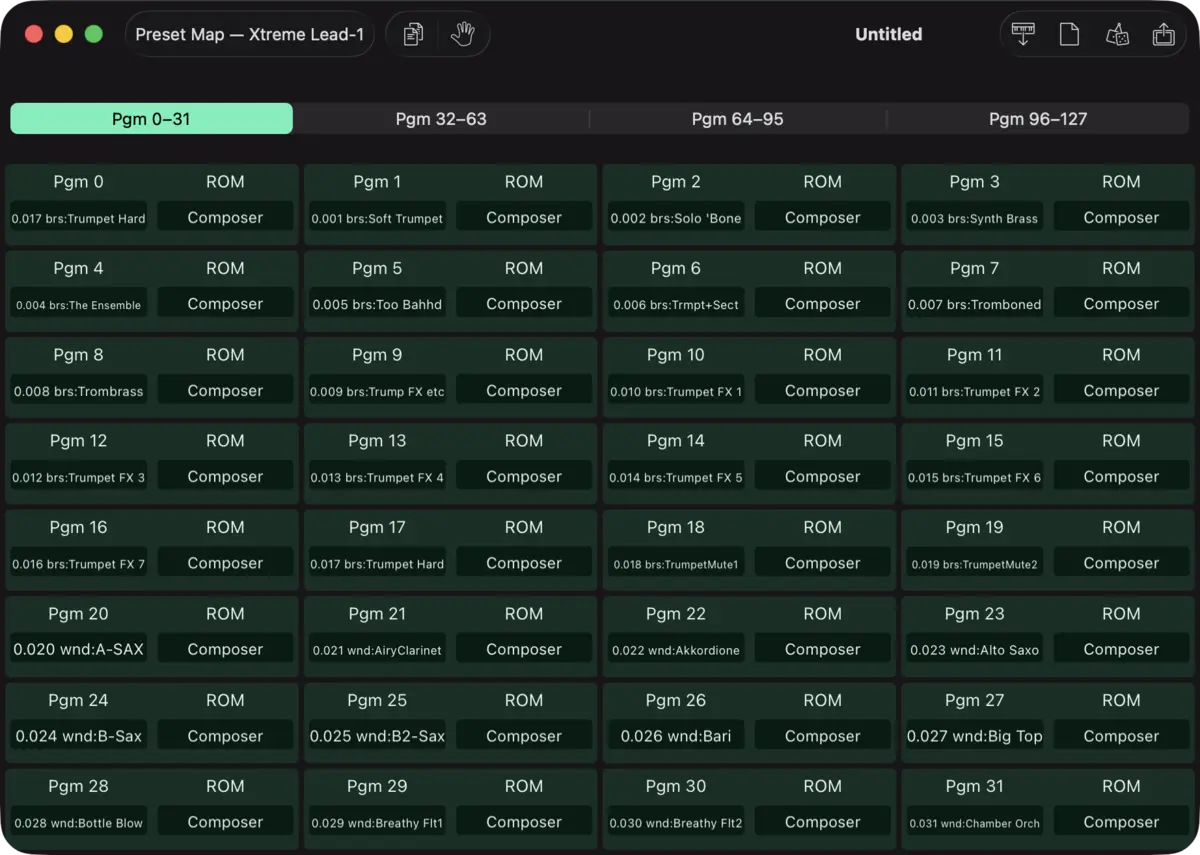1200x855 pixels.
Task: Select the hand tool icon
Action: tap(462, 34)
